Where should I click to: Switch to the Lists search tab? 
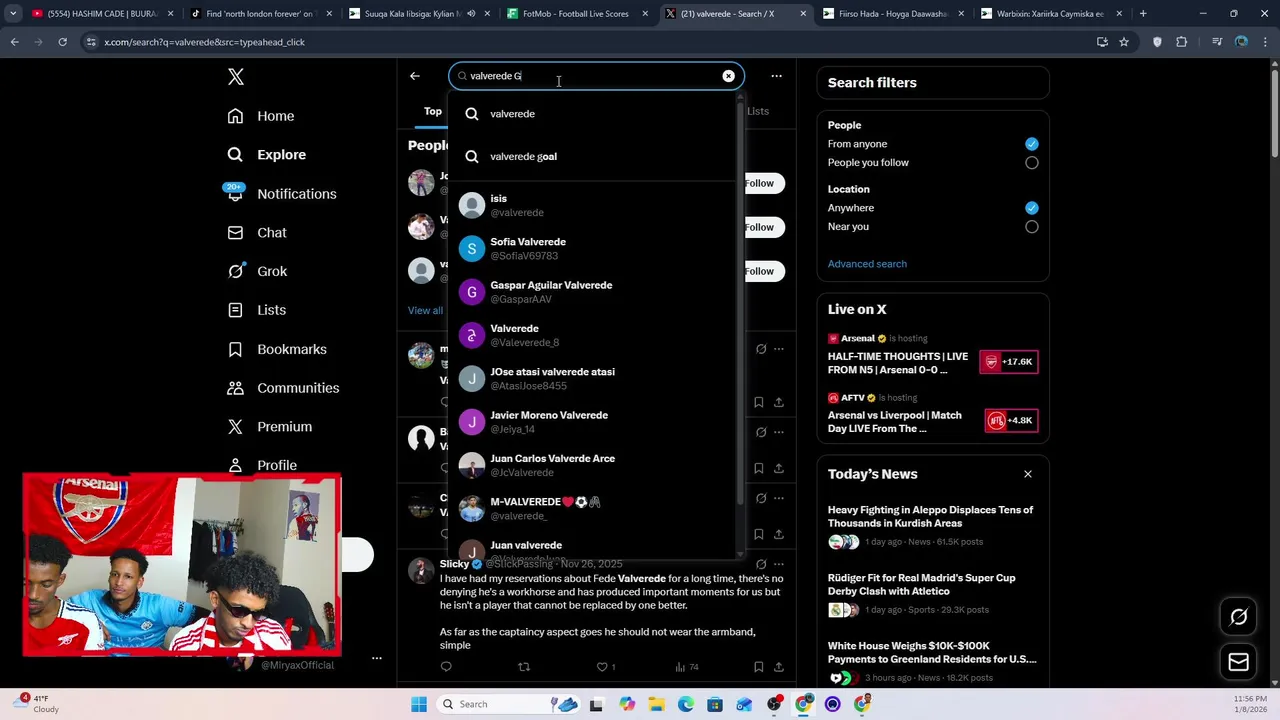(x=758, y=111)
